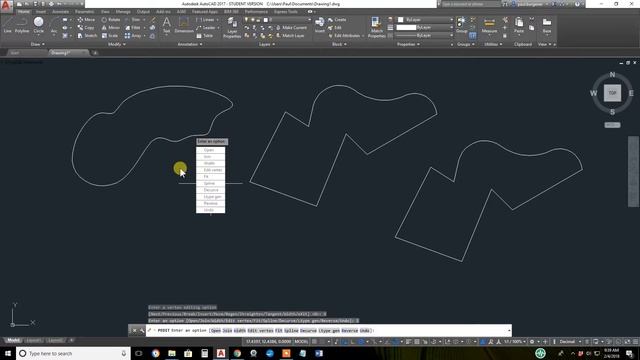Toggle MODEL space in status bar

[x=301, y=342]
